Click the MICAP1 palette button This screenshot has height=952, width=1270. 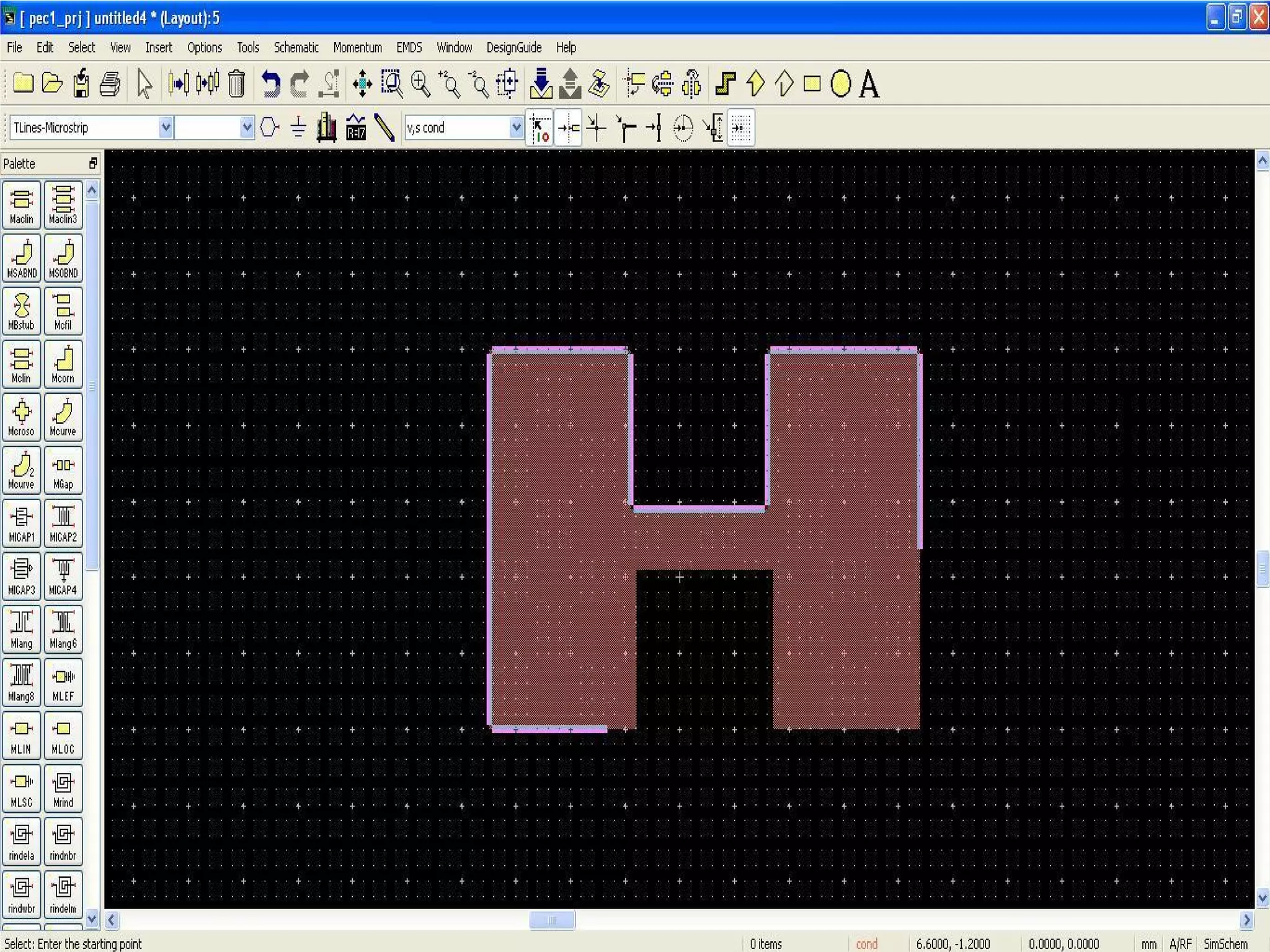tap(22, 524)
